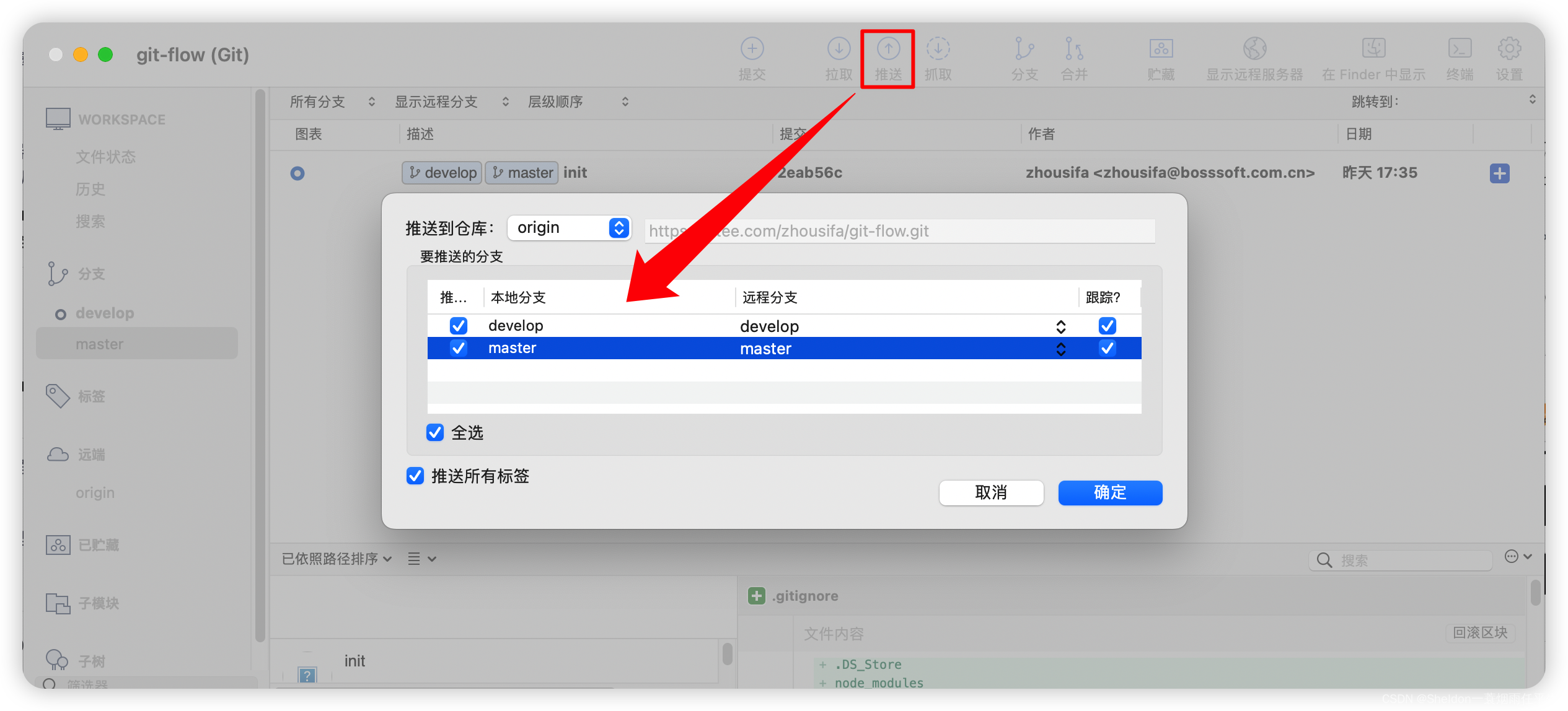This screenshot has height=711, width=1568.
Task: Toggle the 全选 select-all checkbox
Action: pyautogui.click(x=435, y=432)
